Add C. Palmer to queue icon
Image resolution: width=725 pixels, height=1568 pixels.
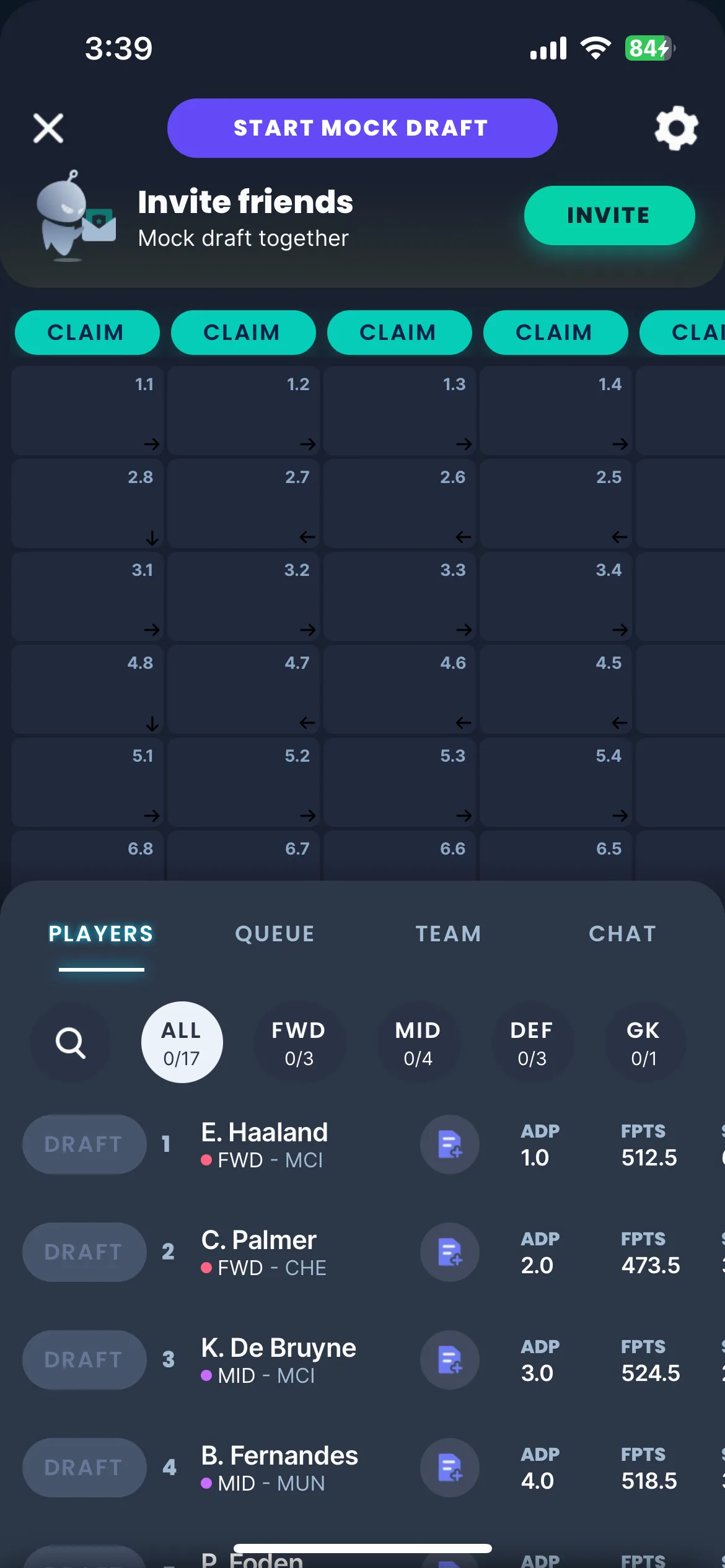coord(450,1252)
